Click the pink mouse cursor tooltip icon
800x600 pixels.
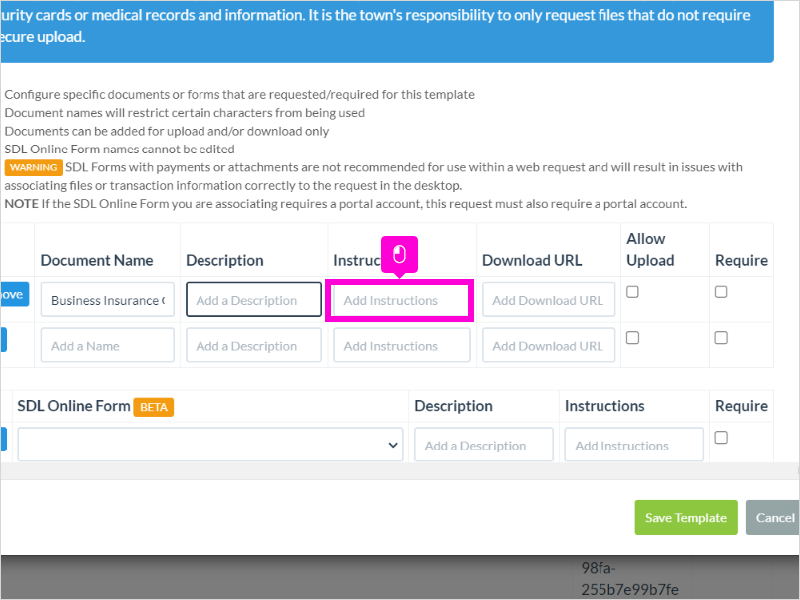[x=399, y=254]
